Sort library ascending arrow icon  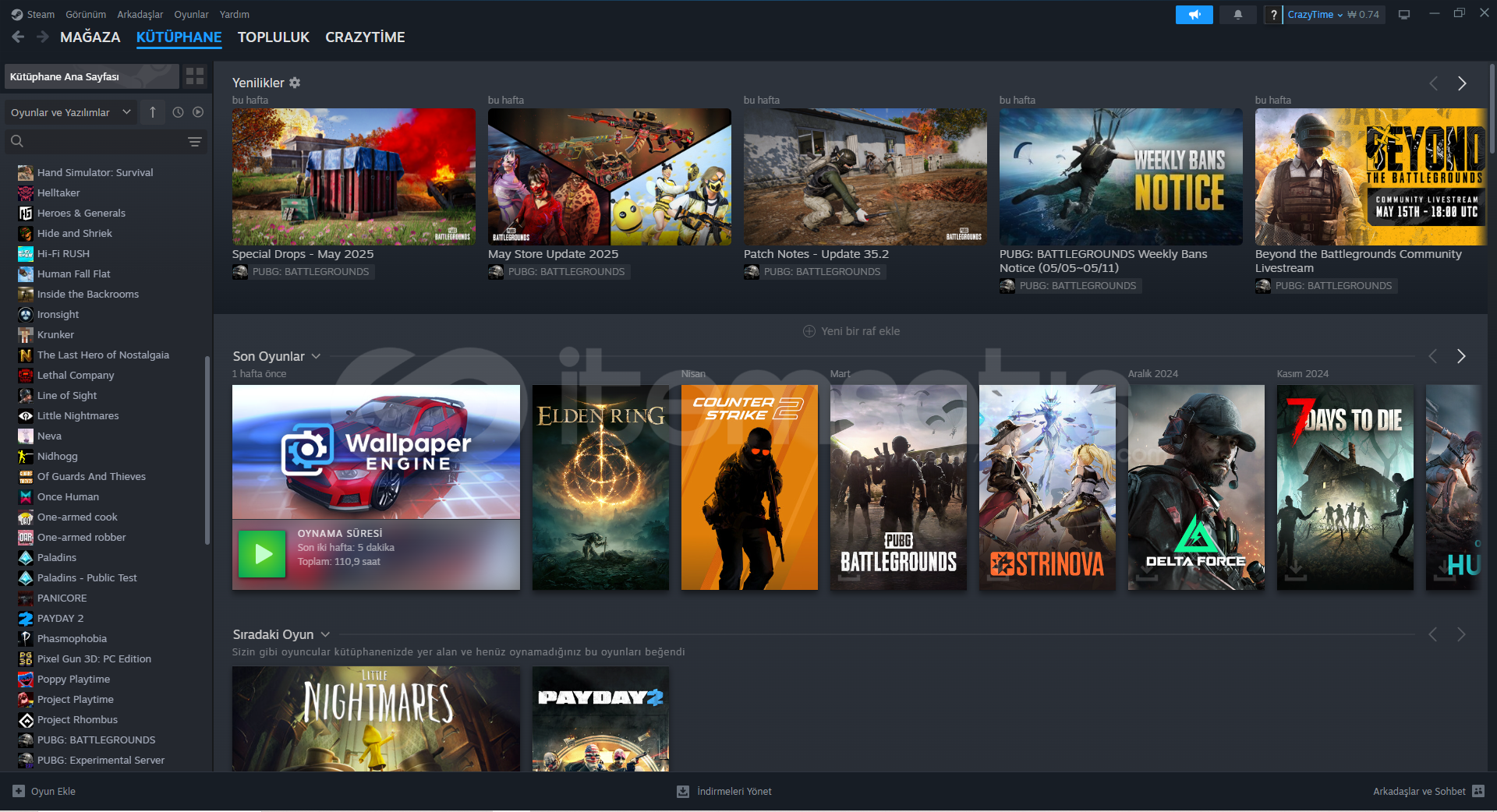(x=153, y=112)
